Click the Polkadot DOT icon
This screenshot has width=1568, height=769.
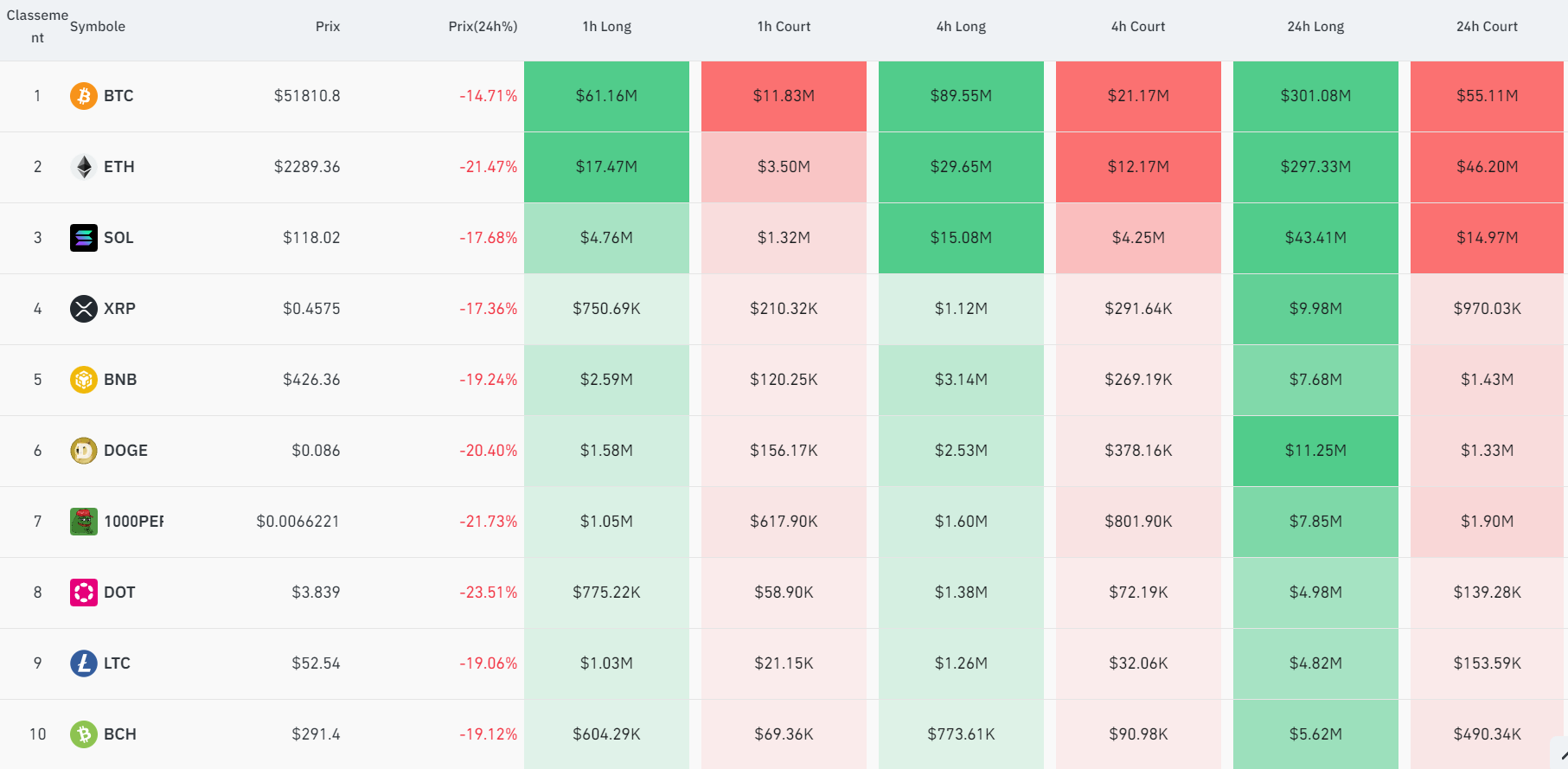[x=84, y=593]
